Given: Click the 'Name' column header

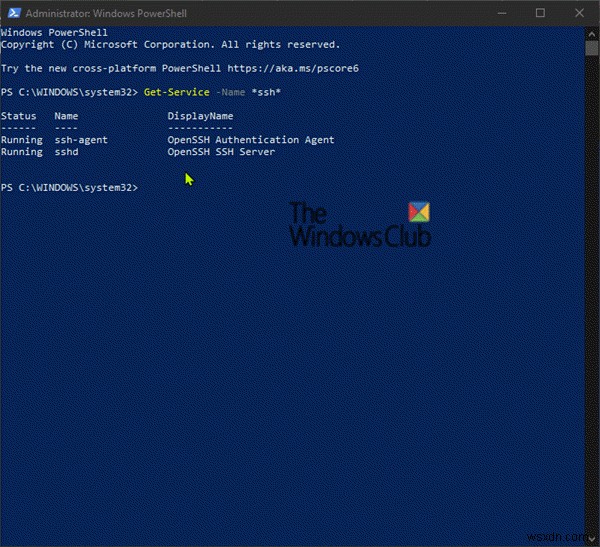Looking at the screenshot, I should click(x=66, y=116).
